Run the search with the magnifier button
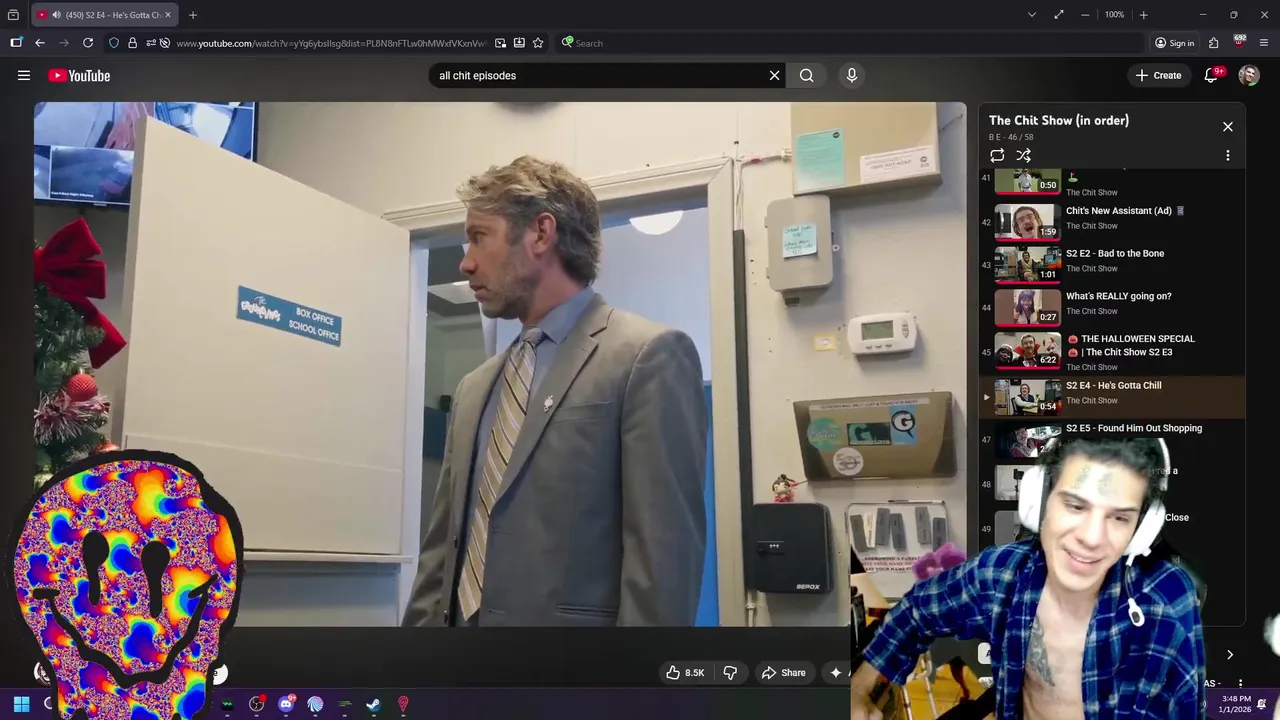This screenshot has width=1280, height=720. pos(806,75)
